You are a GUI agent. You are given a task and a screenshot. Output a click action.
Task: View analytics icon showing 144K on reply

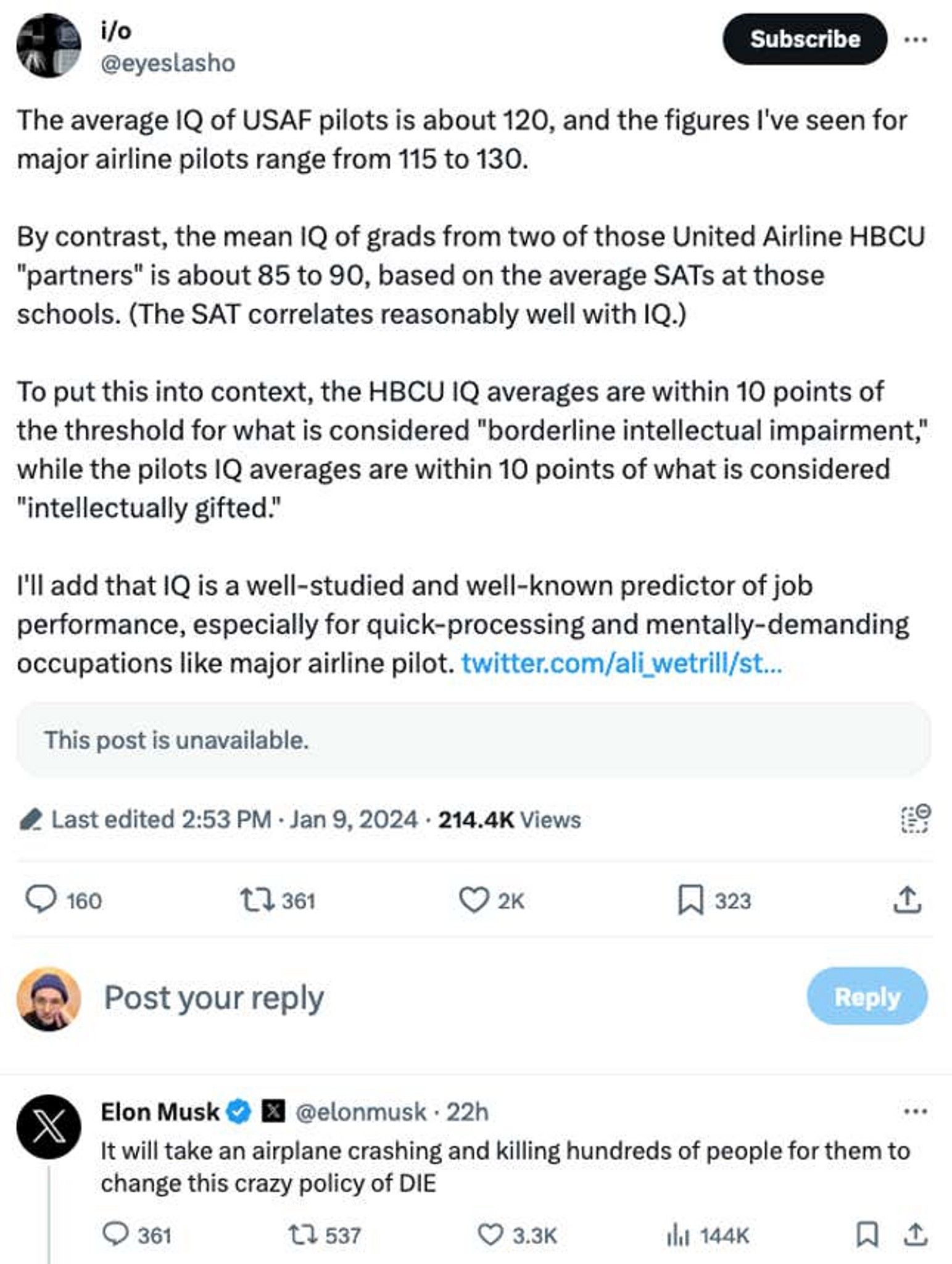[677, 1236]
